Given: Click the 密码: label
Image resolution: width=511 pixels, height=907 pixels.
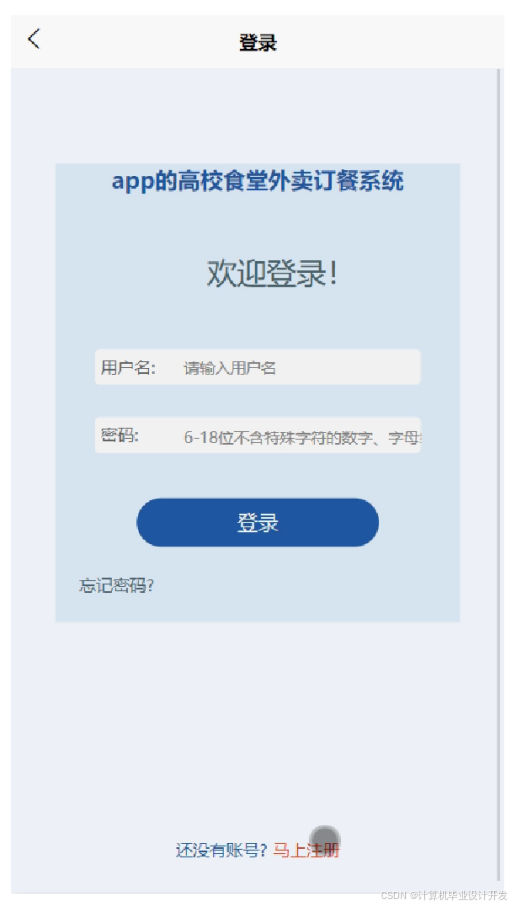Looking at the screenshot, I should [x=120, y=435].
